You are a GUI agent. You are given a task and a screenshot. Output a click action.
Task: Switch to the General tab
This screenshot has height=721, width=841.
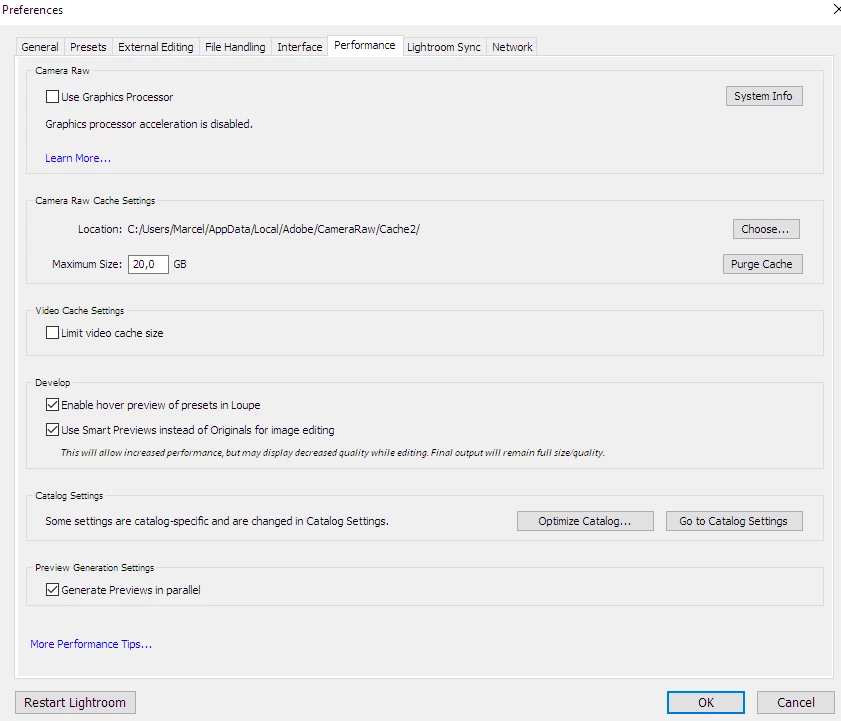click(40, 47)
